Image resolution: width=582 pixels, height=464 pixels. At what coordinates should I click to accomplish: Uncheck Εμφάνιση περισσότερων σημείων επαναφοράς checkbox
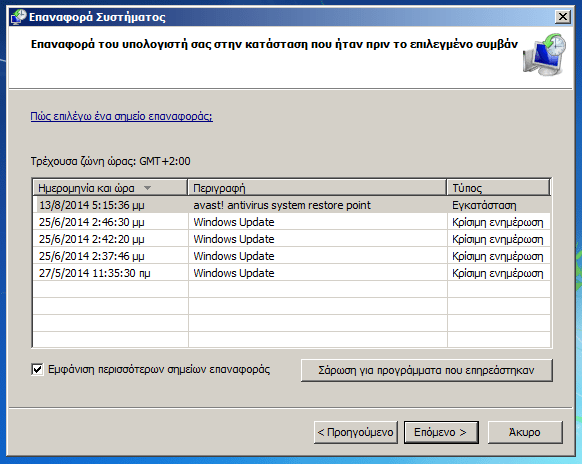point(37,369)
